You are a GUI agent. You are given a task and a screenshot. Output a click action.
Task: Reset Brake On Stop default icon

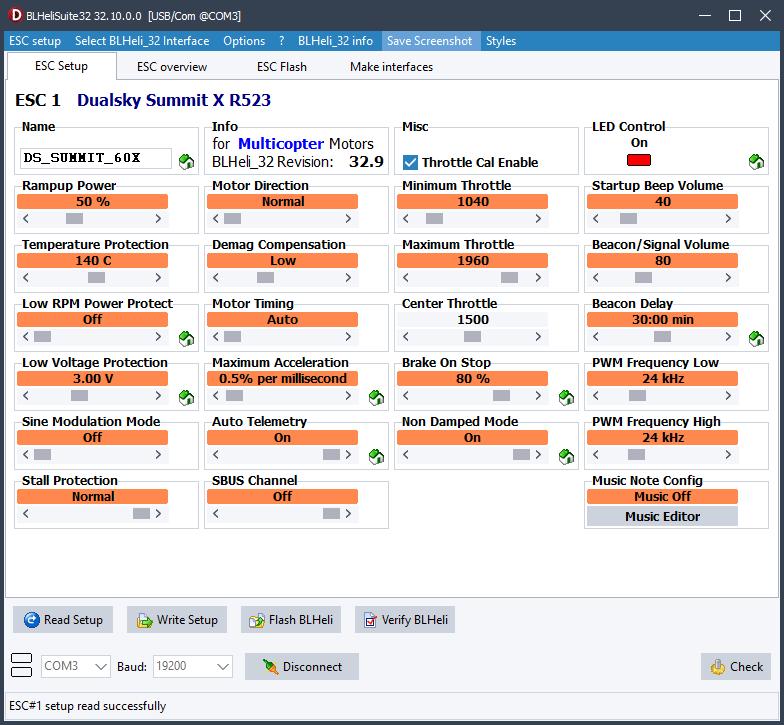pyautogui.click(x=566, y=398)
